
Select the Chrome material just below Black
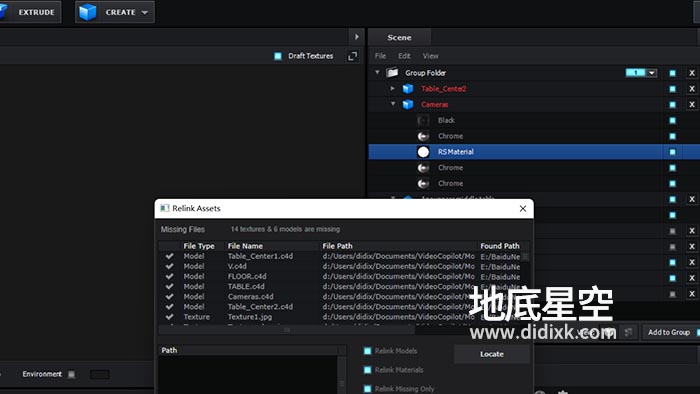[x=534, y=136]
